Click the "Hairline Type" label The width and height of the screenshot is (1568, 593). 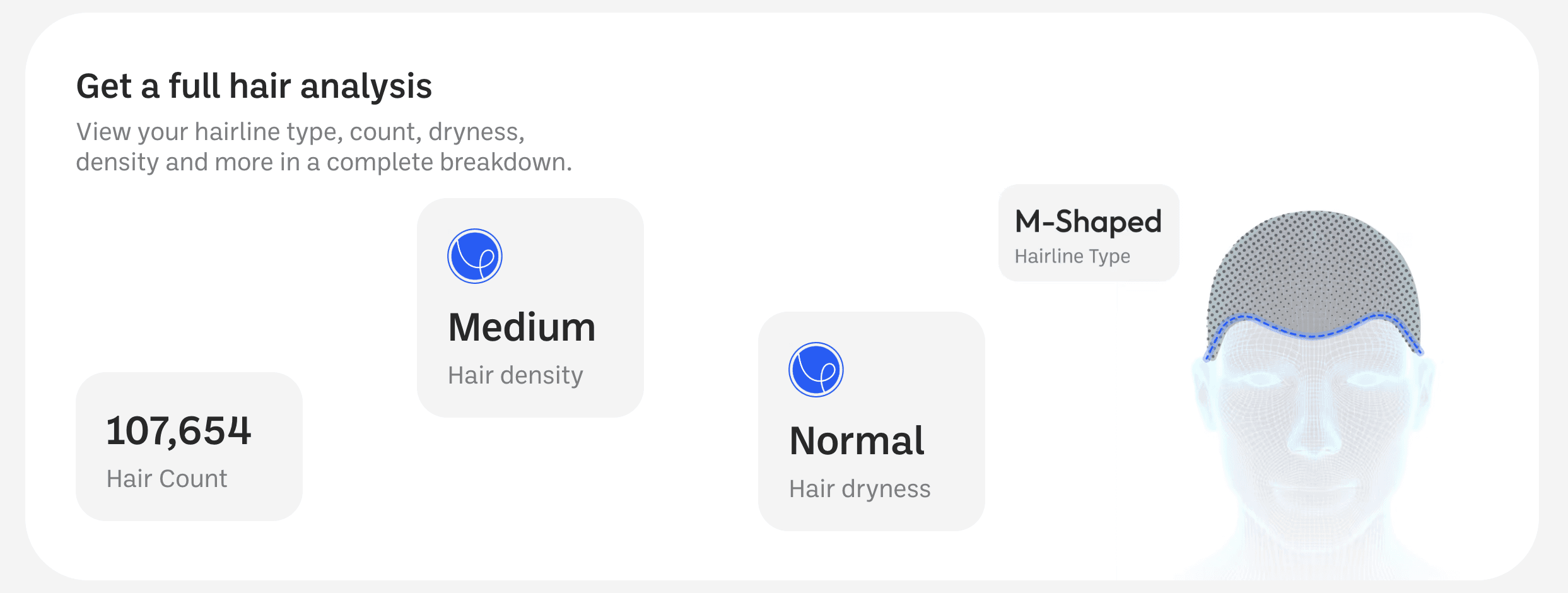1072,256
